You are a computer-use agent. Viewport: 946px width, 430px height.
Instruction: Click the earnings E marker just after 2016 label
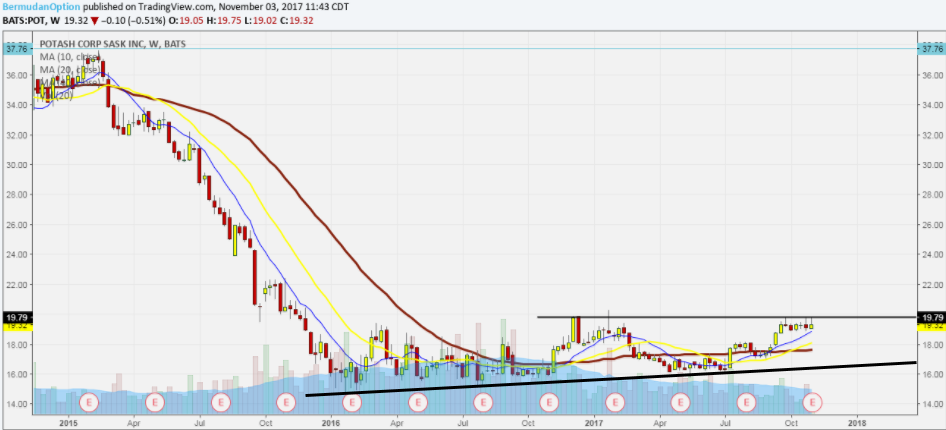(x=351, y=403)
